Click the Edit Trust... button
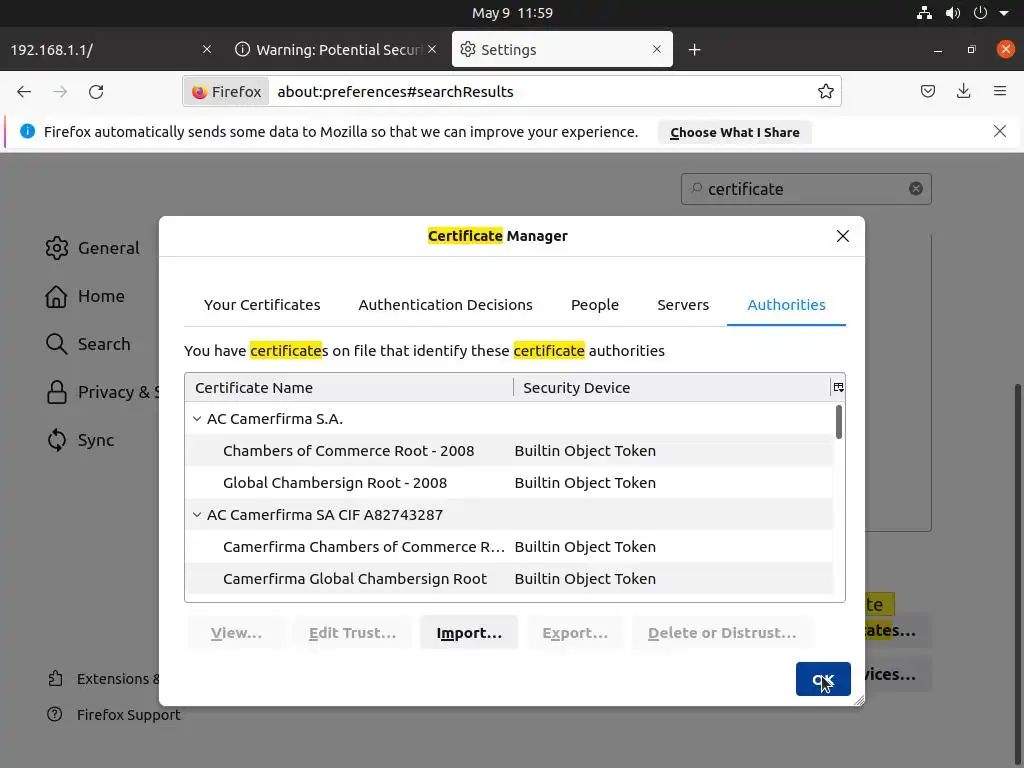Viewport: 1024px width, 768px height. pos(352,632)
